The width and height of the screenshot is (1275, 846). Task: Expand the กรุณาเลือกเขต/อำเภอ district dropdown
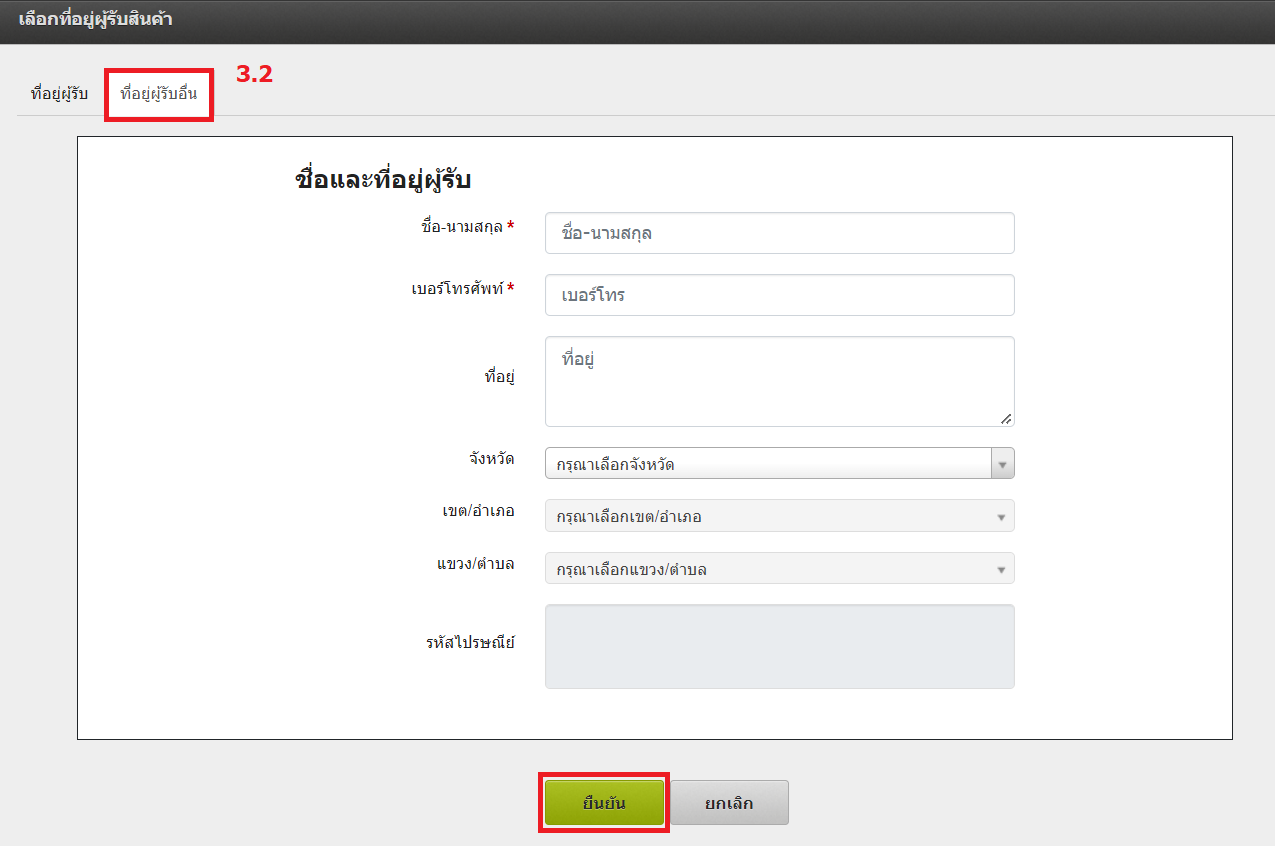(x=779, y=516)
